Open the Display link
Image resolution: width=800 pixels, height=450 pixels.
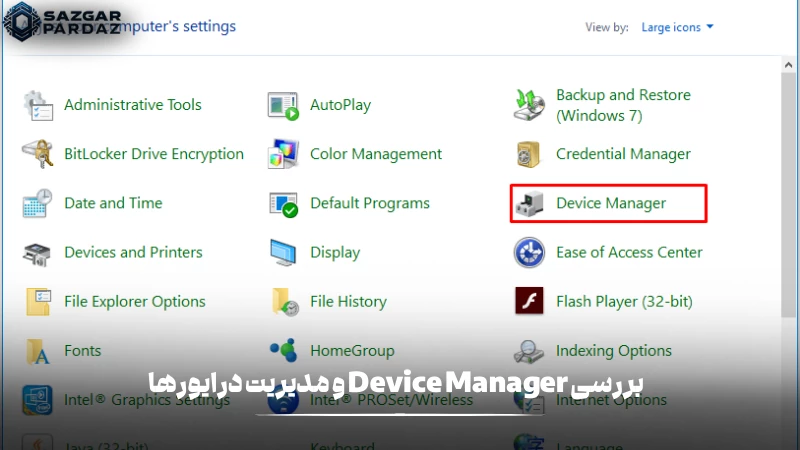pos(335,253)
